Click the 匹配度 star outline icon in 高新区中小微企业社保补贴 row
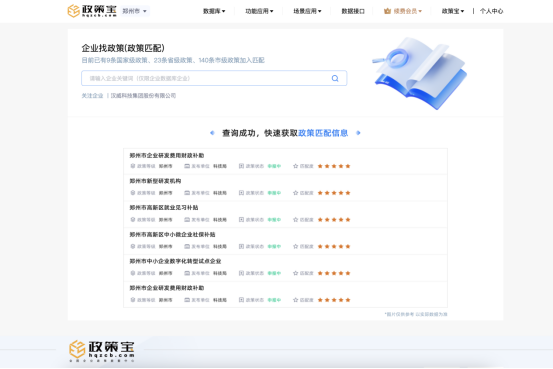553x369 pixels. pyautogui.click(x=296, y=247)
